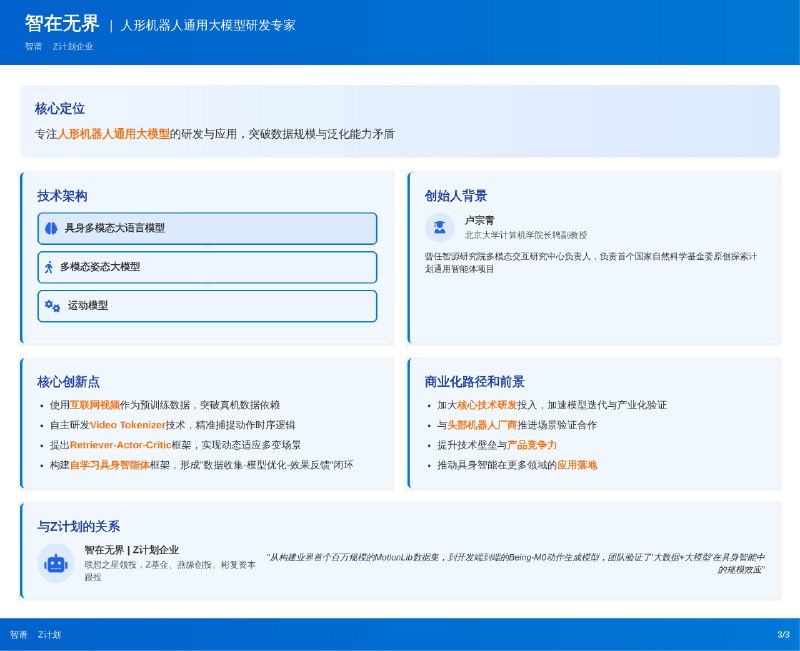Image resolution: width=800 pixels, height=651 pixels.
Task: Click the subtitle 人形机器人通用大模型研发专家
Action: click(208, 25)
